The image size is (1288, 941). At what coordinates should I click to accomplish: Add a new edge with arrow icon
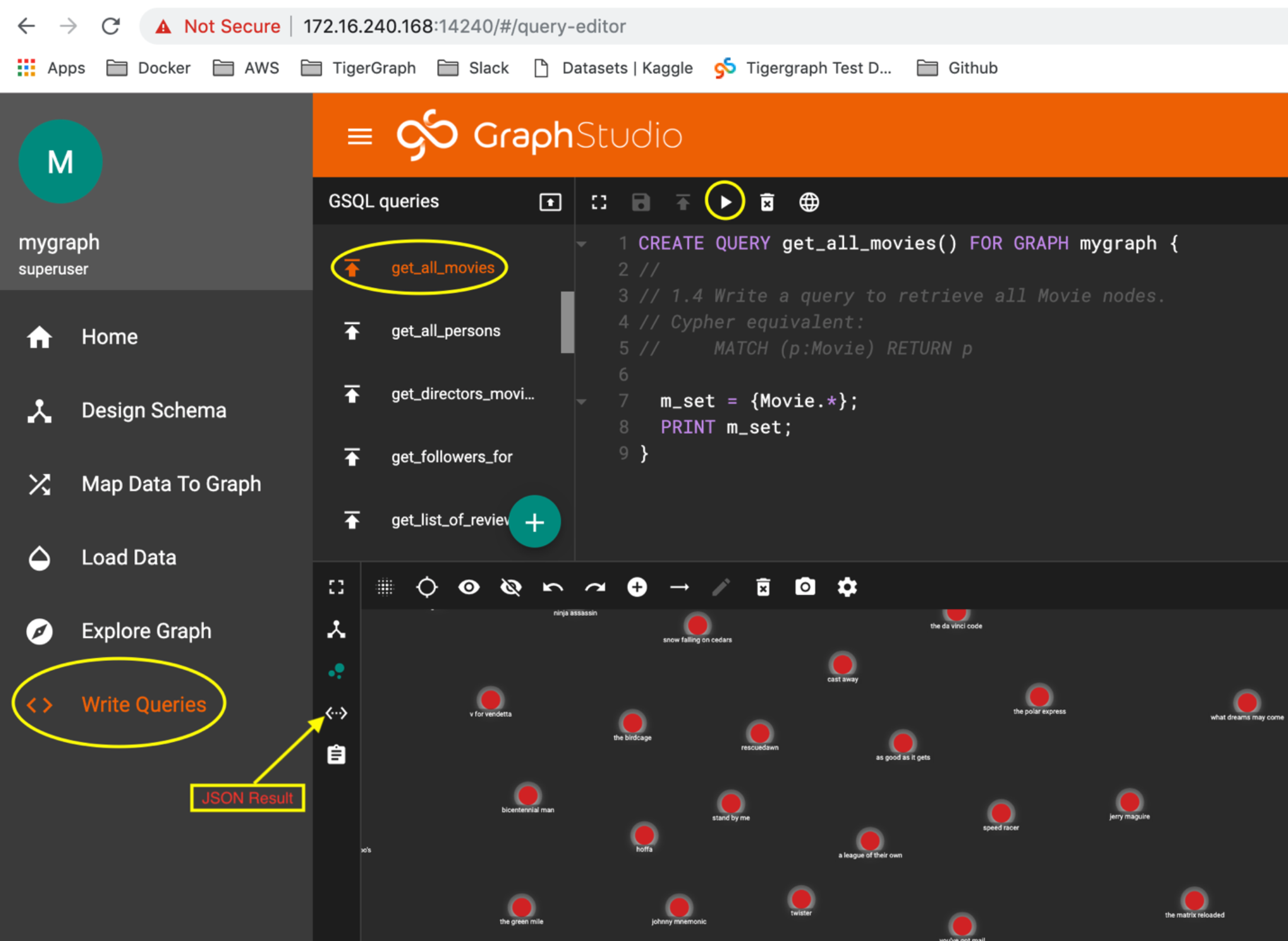679,587
